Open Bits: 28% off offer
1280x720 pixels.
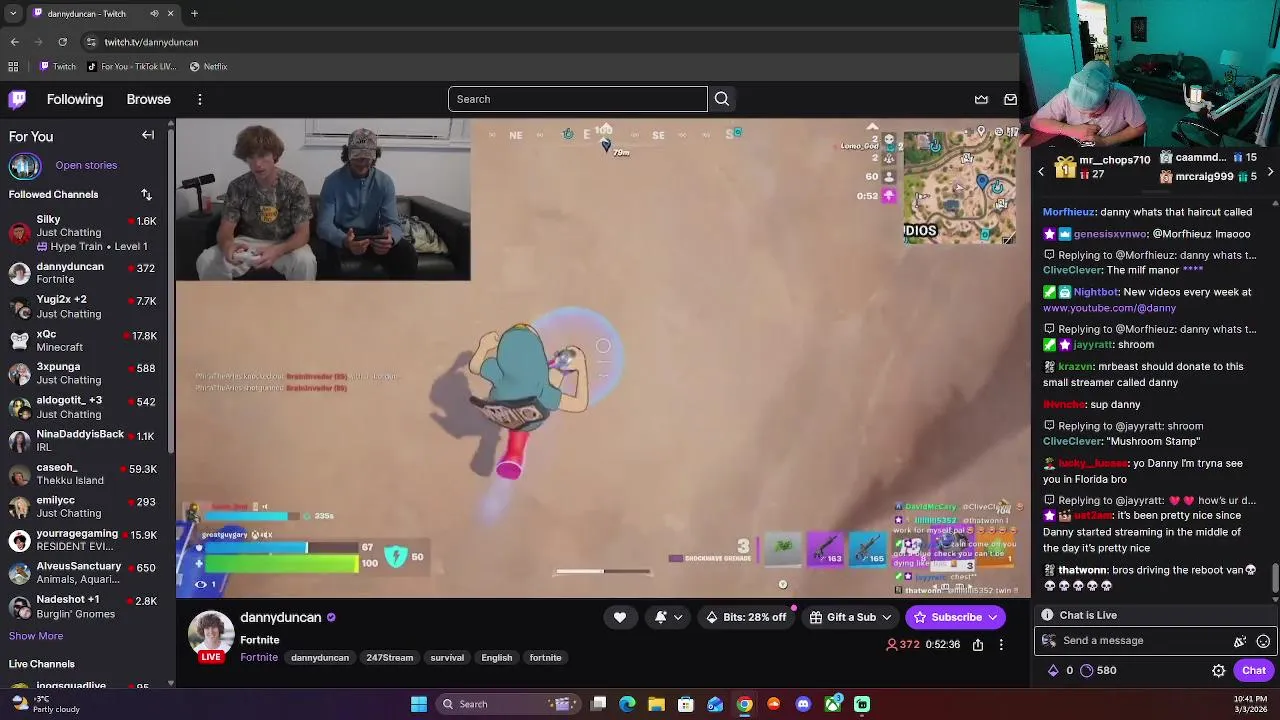tap(746, 617)
